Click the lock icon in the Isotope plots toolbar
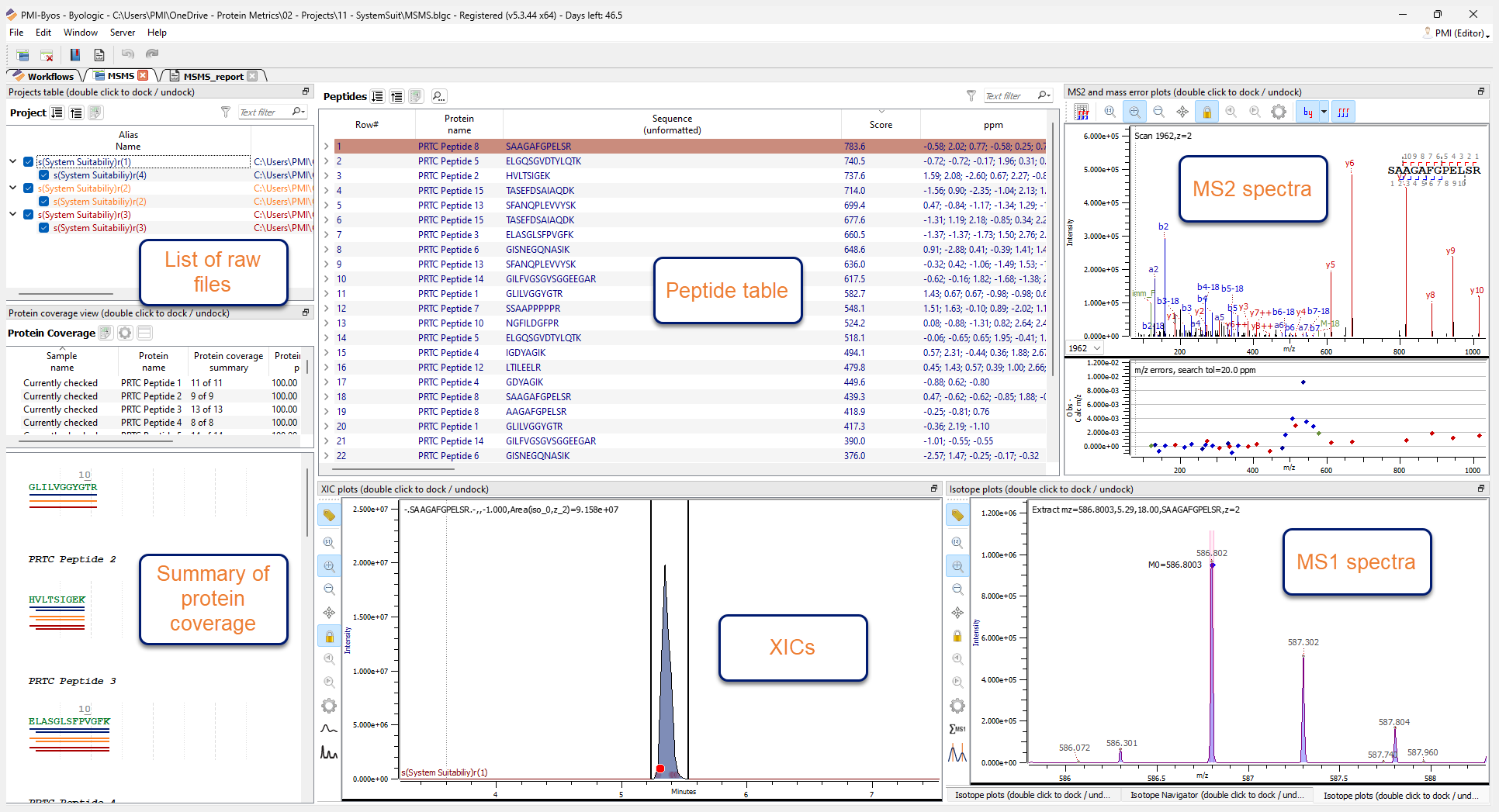 [957, 636]
